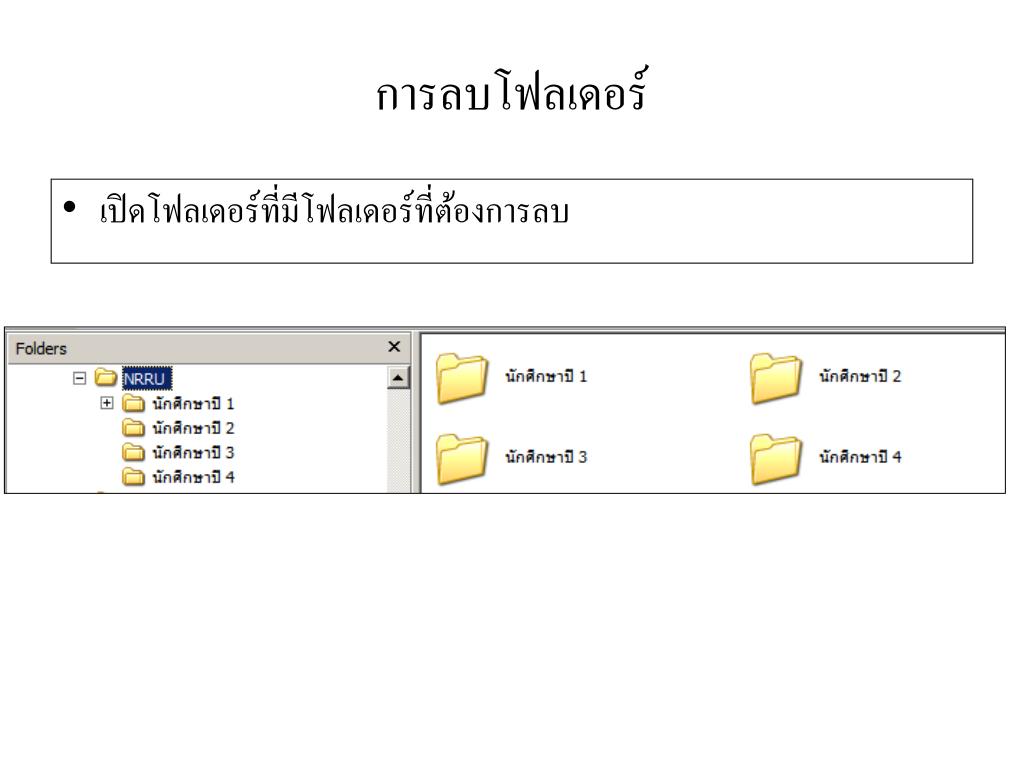1024x768 pixels.
Task: Click นักศึกษาปี 4 label in right pane
Action: (860, 457)
